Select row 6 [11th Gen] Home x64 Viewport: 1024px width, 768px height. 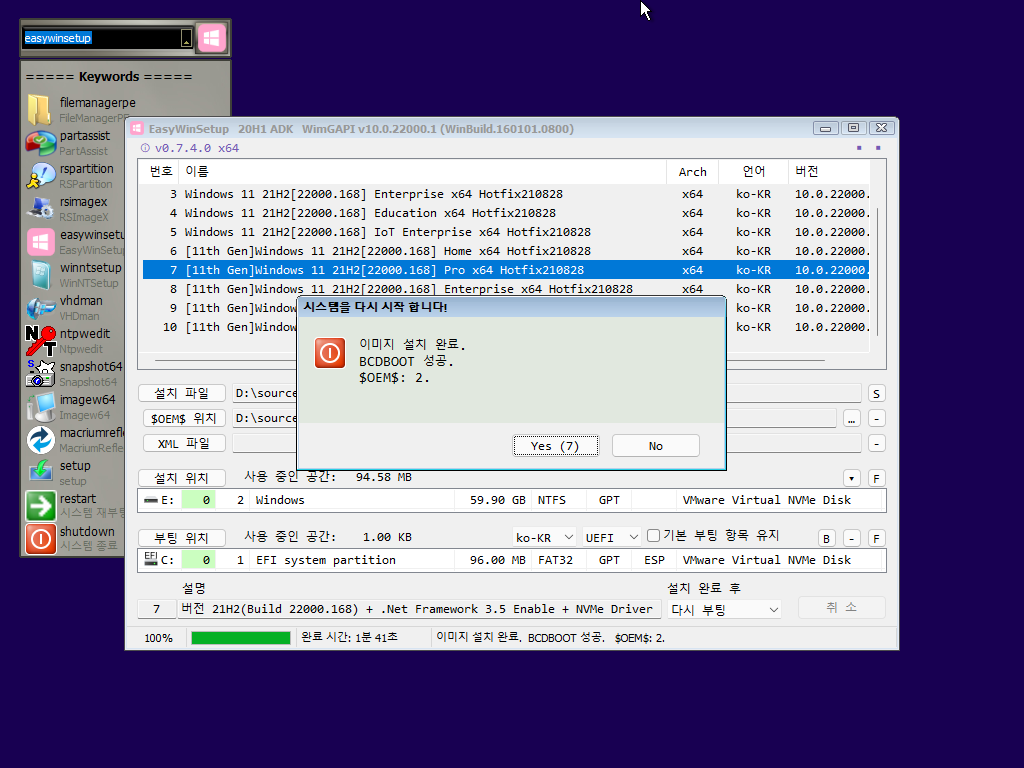[506, 251]
